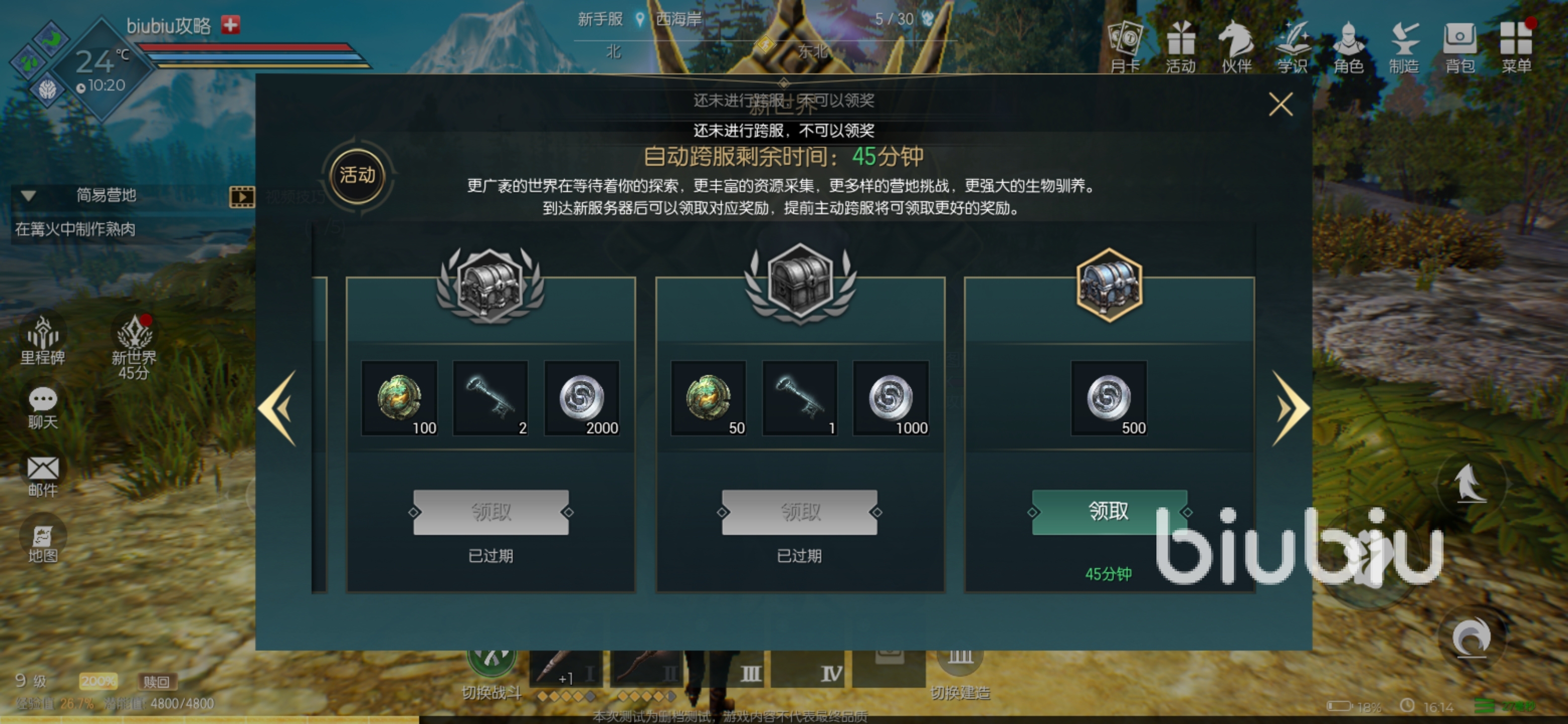Open the 菜单 main menu grid

(x=1516, y=47)
